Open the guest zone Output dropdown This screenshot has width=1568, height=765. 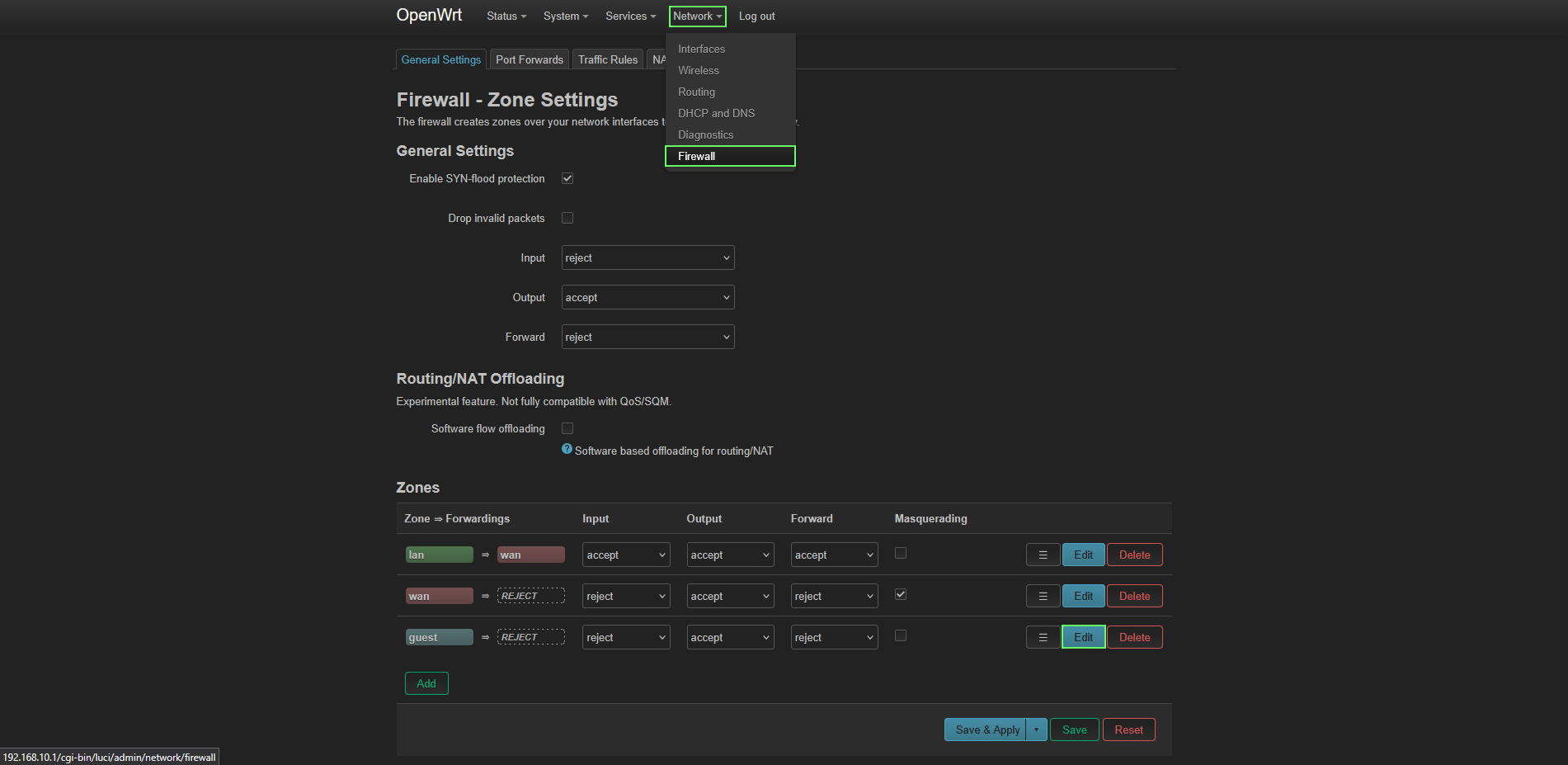[730, 637]
